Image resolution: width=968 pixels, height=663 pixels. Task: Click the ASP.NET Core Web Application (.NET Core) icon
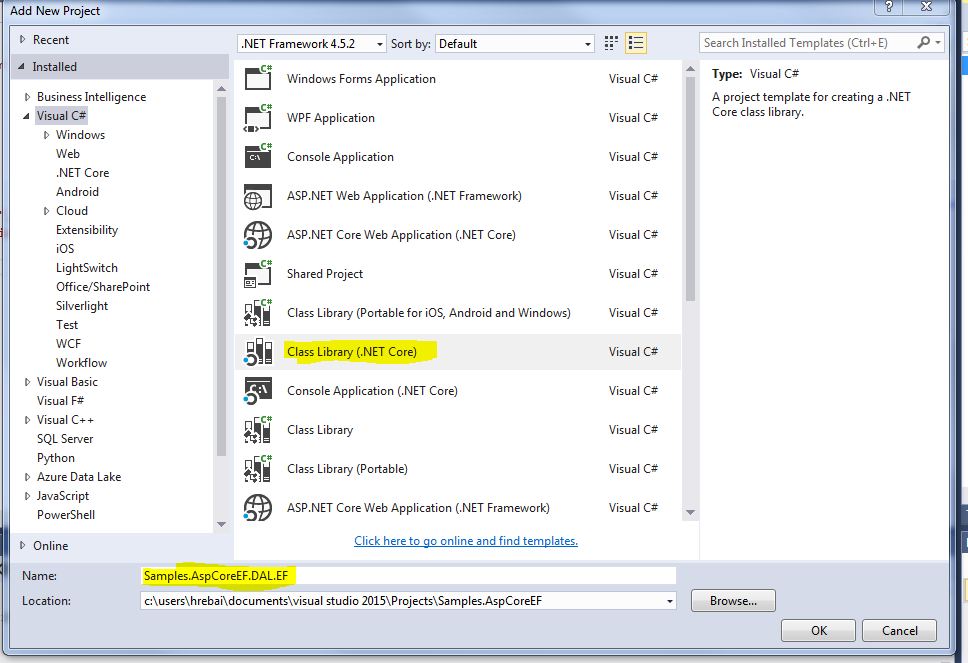tap(258, 235)
